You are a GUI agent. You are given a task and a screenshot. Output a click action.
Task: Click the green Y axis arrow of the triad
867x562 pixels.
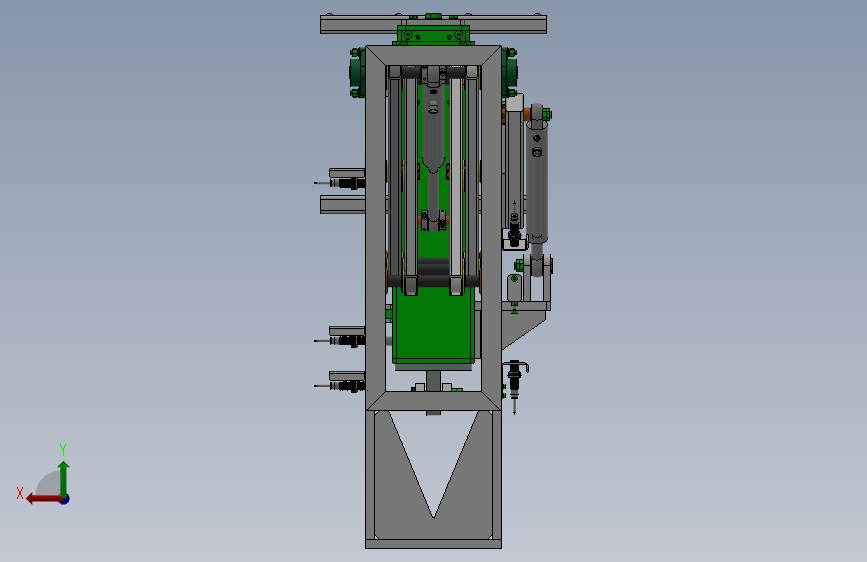click(64, 478)
